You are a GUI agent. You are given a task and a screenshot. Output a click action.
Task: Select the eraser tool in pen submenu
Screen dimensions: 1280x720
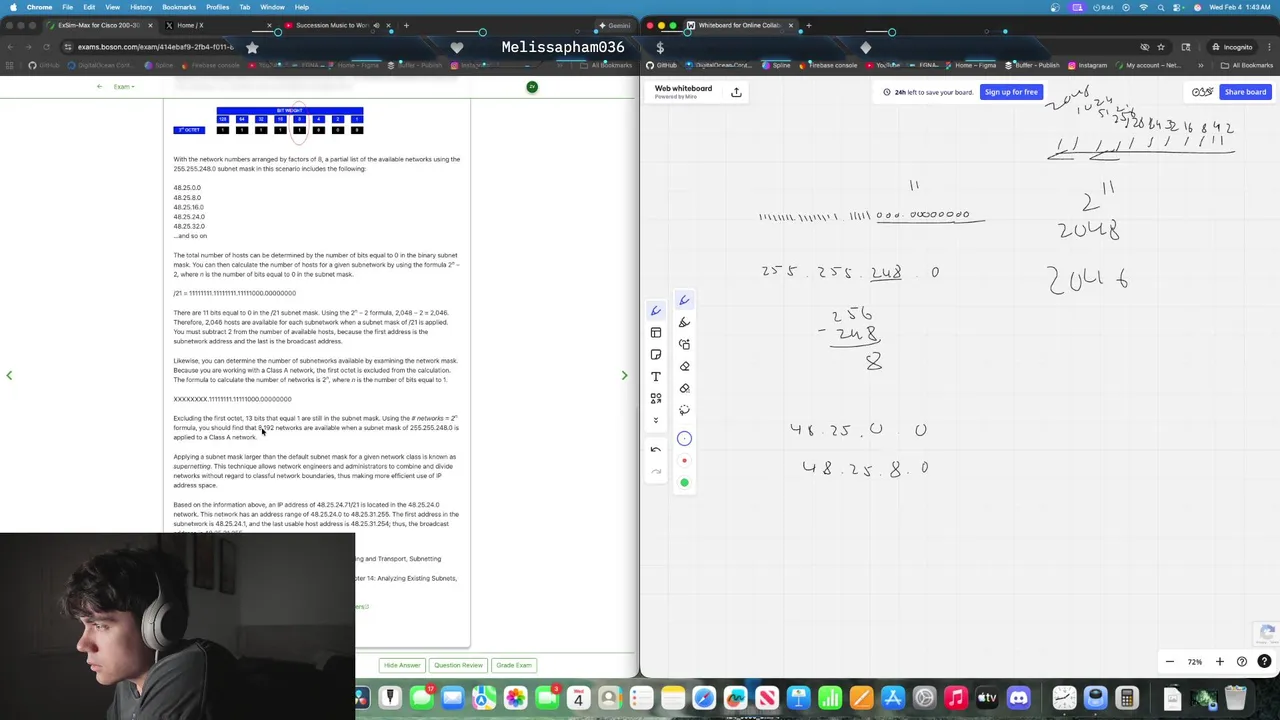[685, 367]
